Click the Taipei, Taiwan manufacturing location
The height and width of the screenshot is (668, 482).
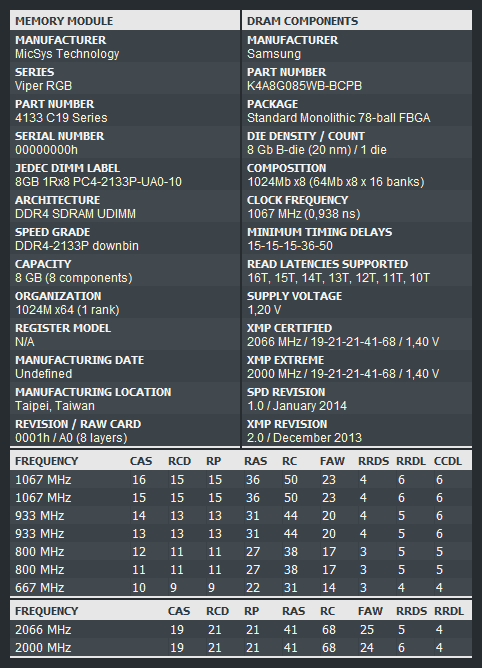(55, 406)
